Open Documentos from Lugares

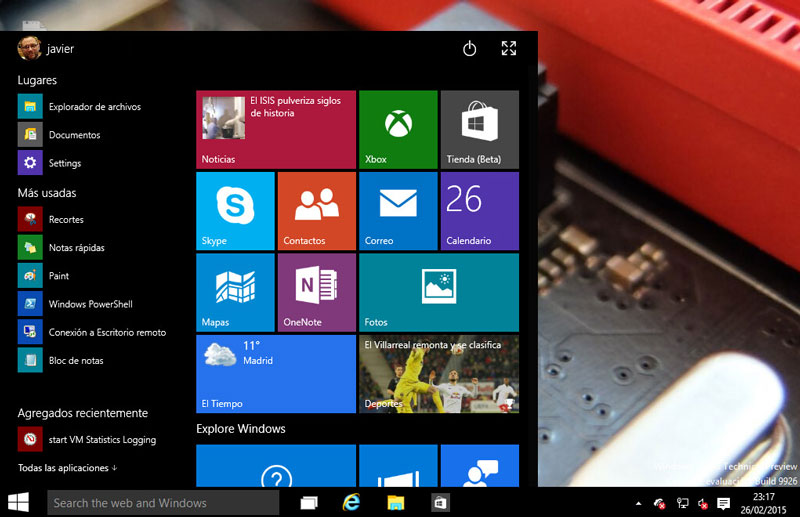pyautogui.click(x=59, y=135)
